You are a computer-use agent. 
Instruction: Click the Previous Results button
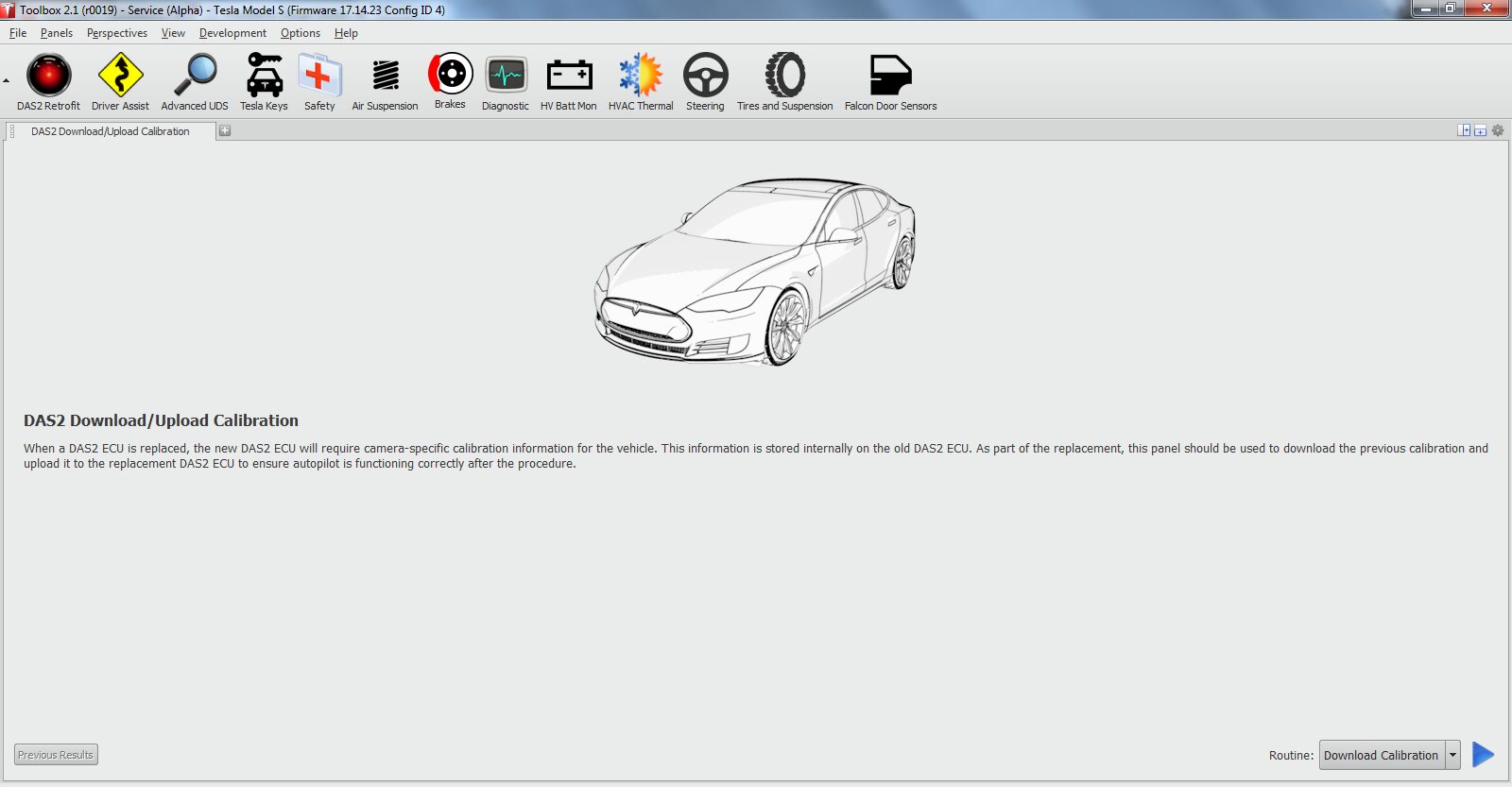click(56, 755)
